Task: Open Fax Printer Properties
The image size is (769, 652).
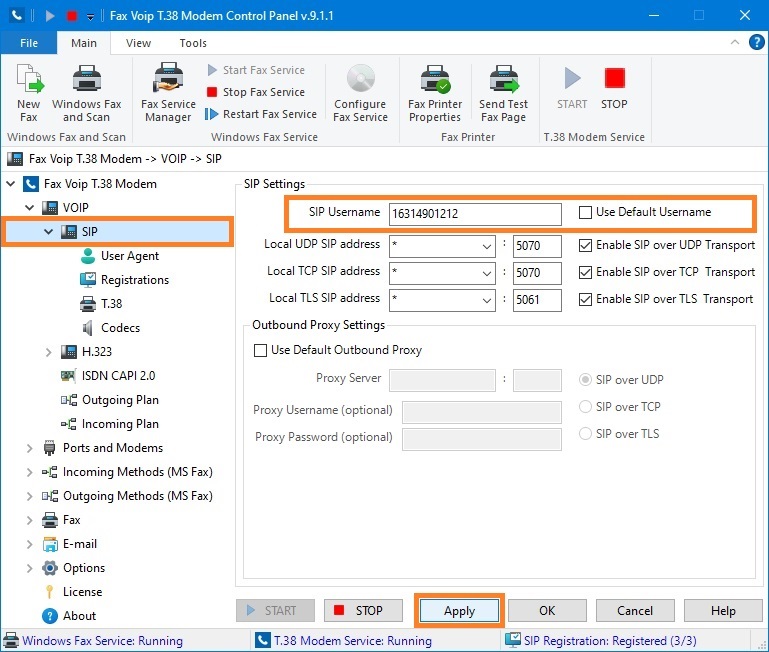Action: (435, 92)
